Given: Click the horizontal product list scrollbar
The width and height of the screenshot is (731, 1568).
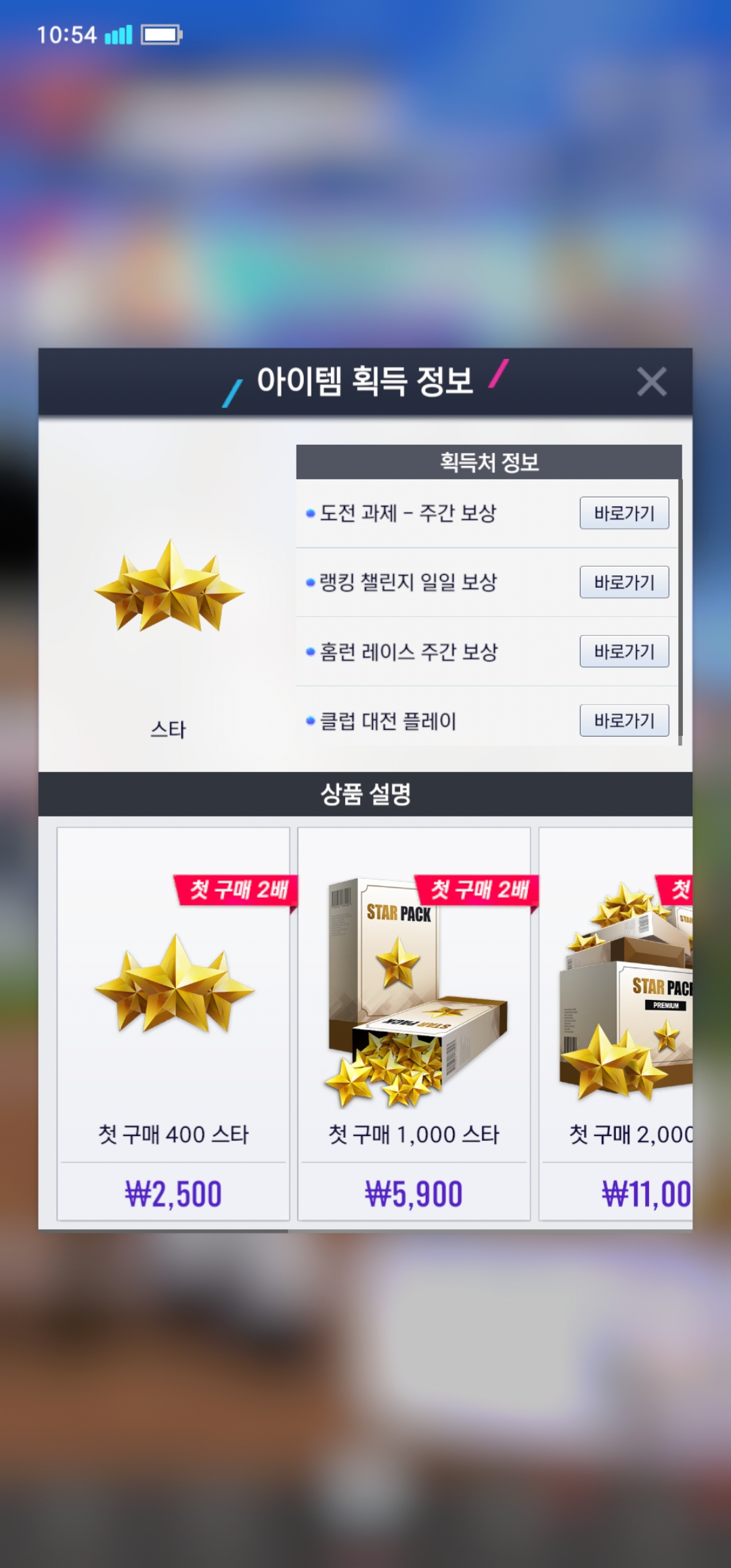Looking at the screenshot, I should [163, 1232].
